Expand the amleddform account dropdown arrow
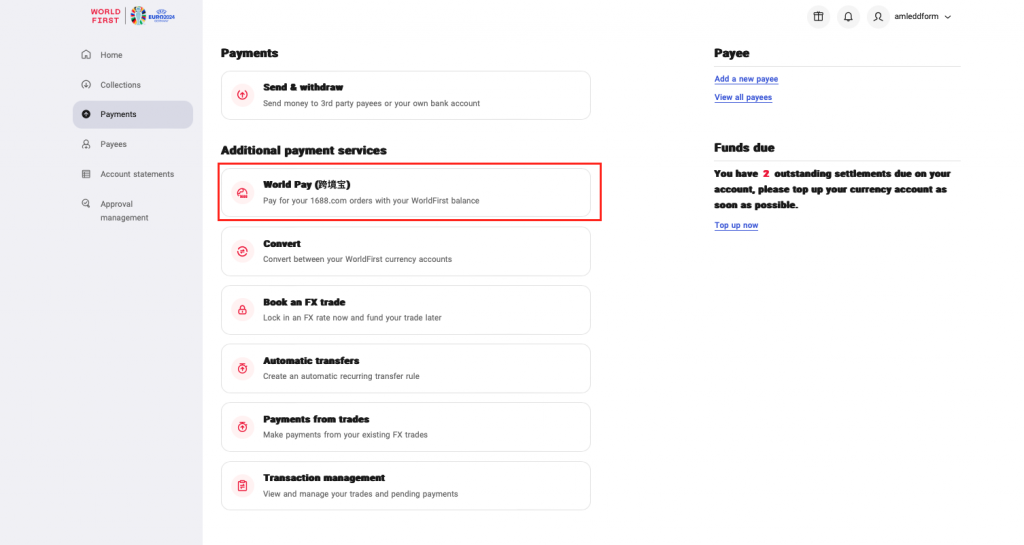The height and width of the screenshot is (545, 1024). click(x=948, y=17)
